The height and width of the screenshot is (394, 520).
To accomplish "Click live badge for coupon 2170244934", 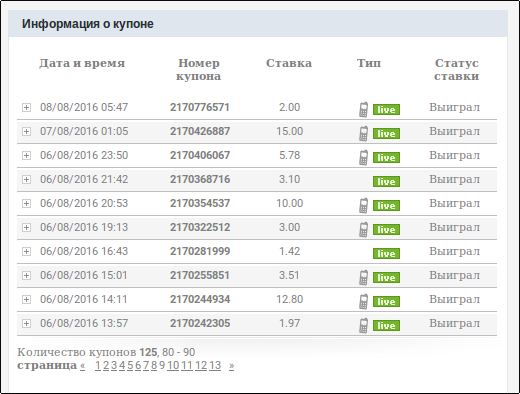I will pos(386,302).
